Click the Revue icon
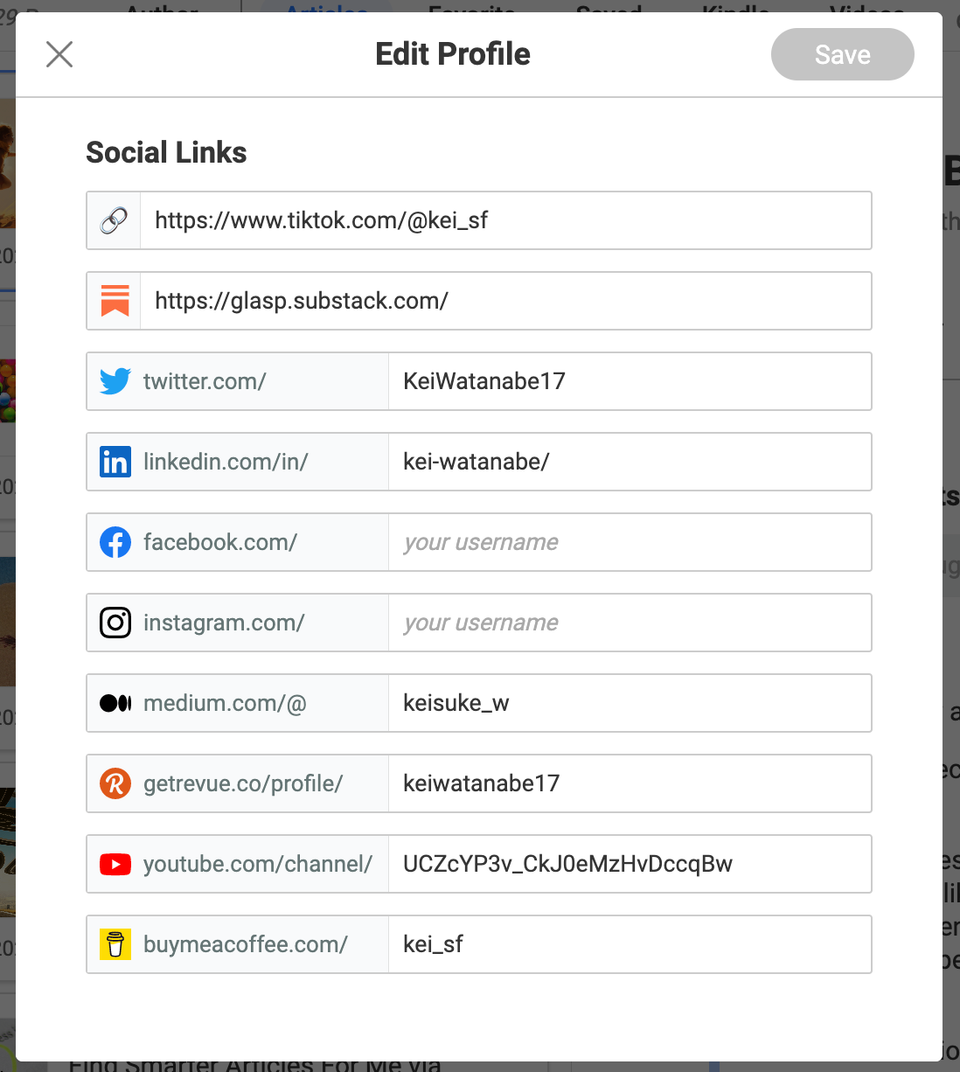This screenshot has width=960, height=1072. [115, 783]
